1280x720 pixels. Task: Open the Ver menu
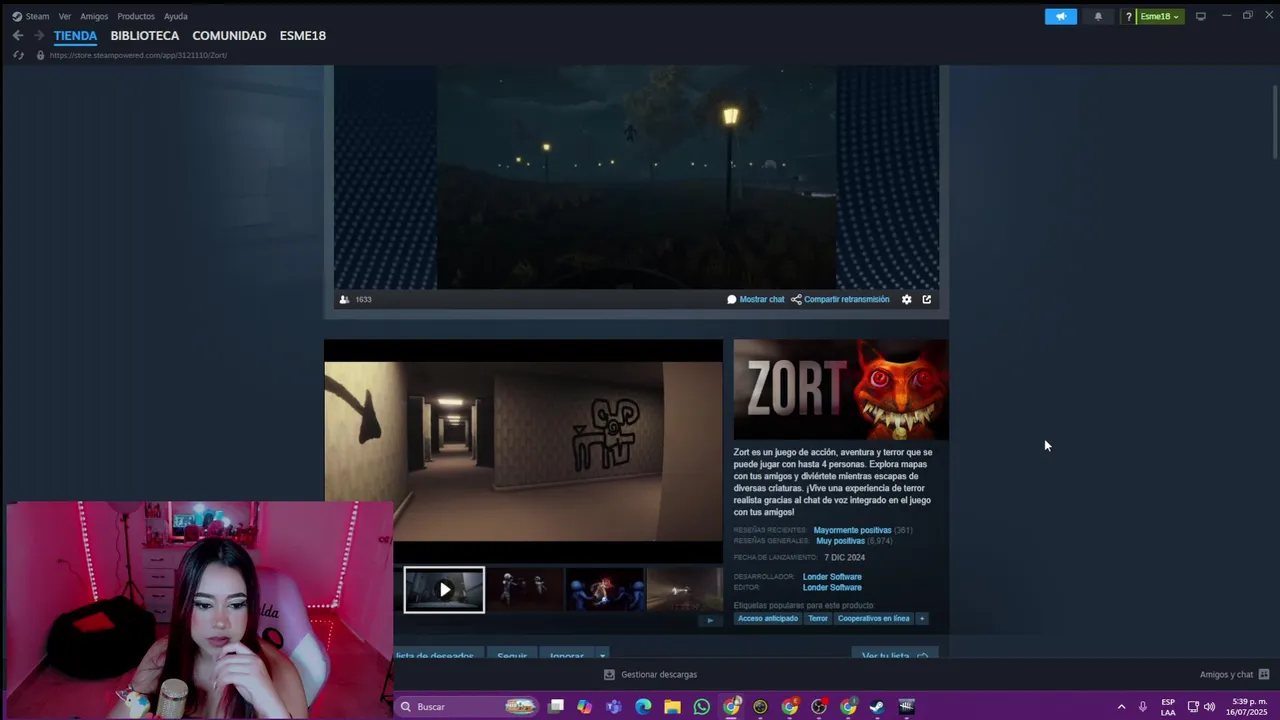[x=65, y=16]
